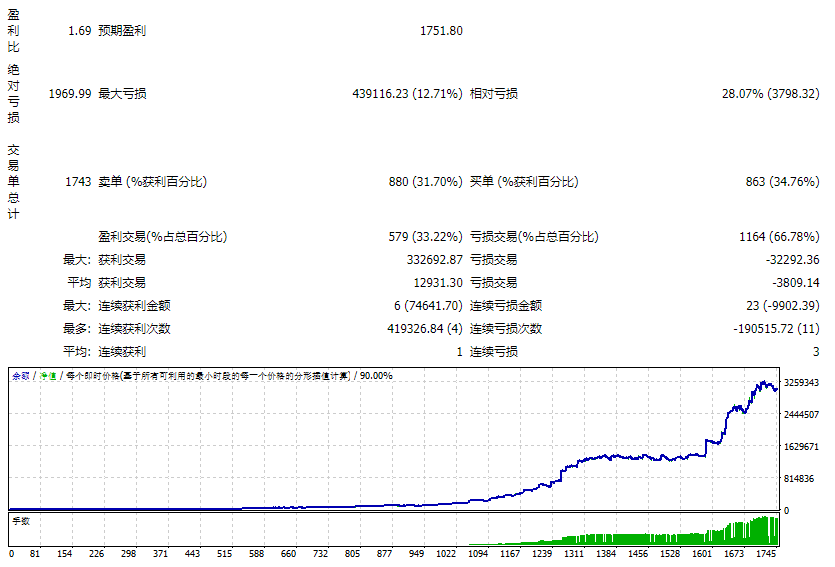Click the 相对亏损 value 28.07% (3798.32)
This screenshot has width=835, height=567.
coord(770,94)
